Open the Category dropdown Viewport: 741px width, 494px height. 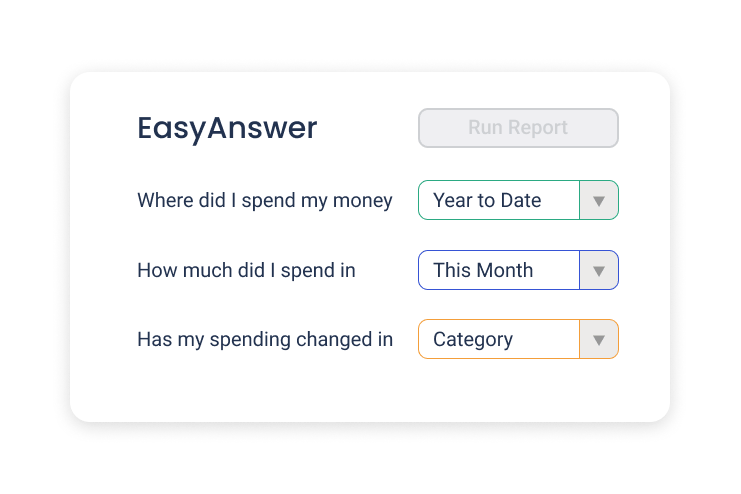(x=518, y=339)
